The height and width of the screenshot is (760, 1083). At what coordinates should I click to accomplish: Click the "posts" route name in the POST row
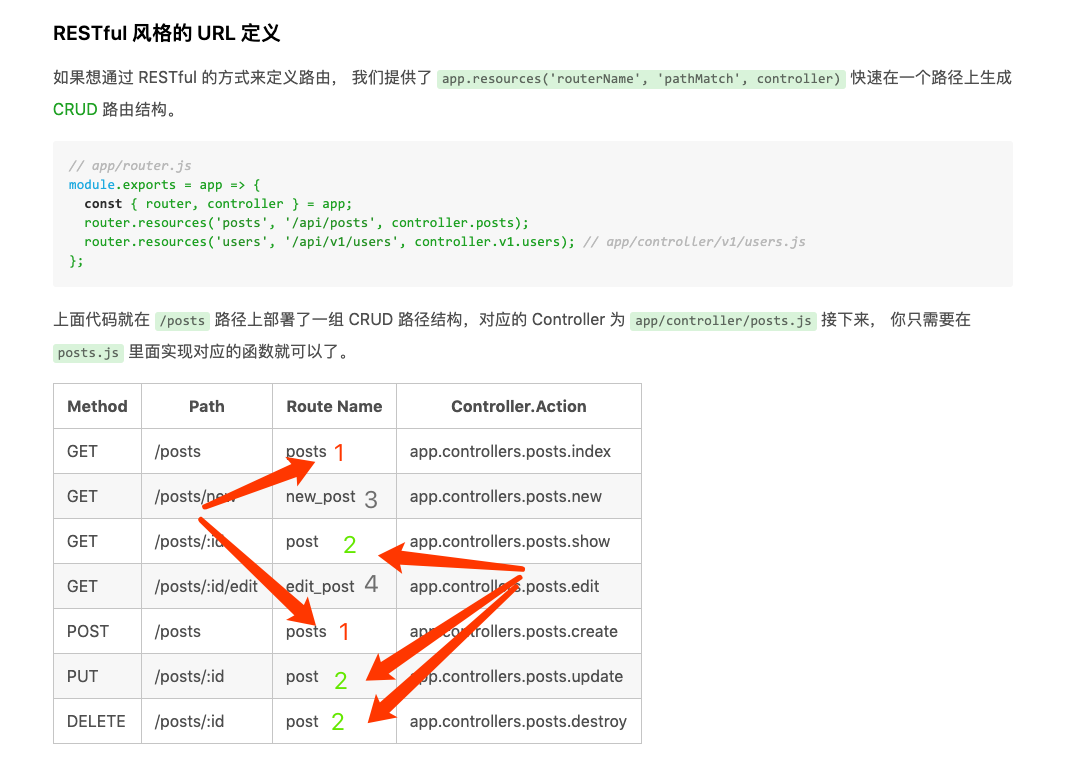(306, 631)
